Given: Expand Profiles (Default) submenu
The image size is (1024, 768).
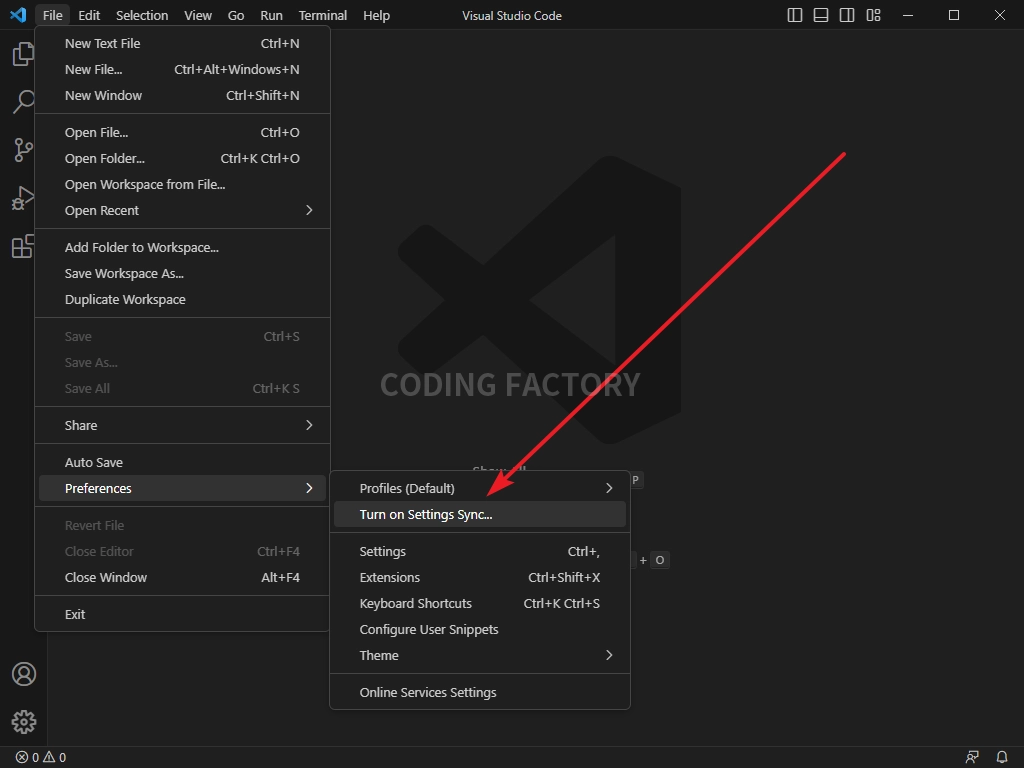Looking at the screenshot, I should click(480, 488).
